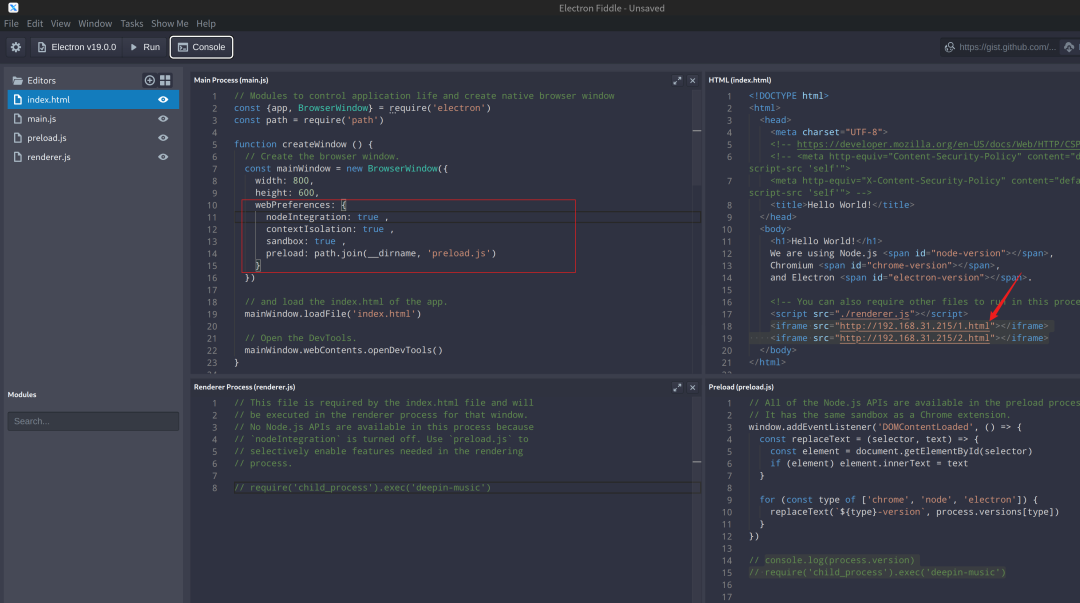The height and width of the screenshot is (603, 1080).
Task: Open the settings gear icon
Action: tap(16, 47)
